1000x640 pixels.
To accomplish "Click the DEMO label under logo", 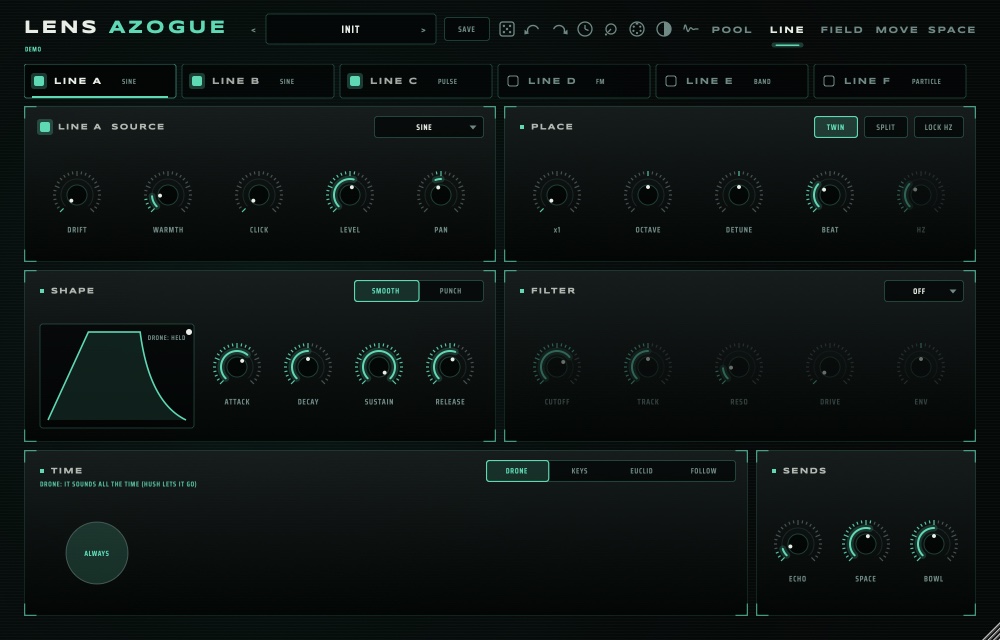I will tap(33, 49).
